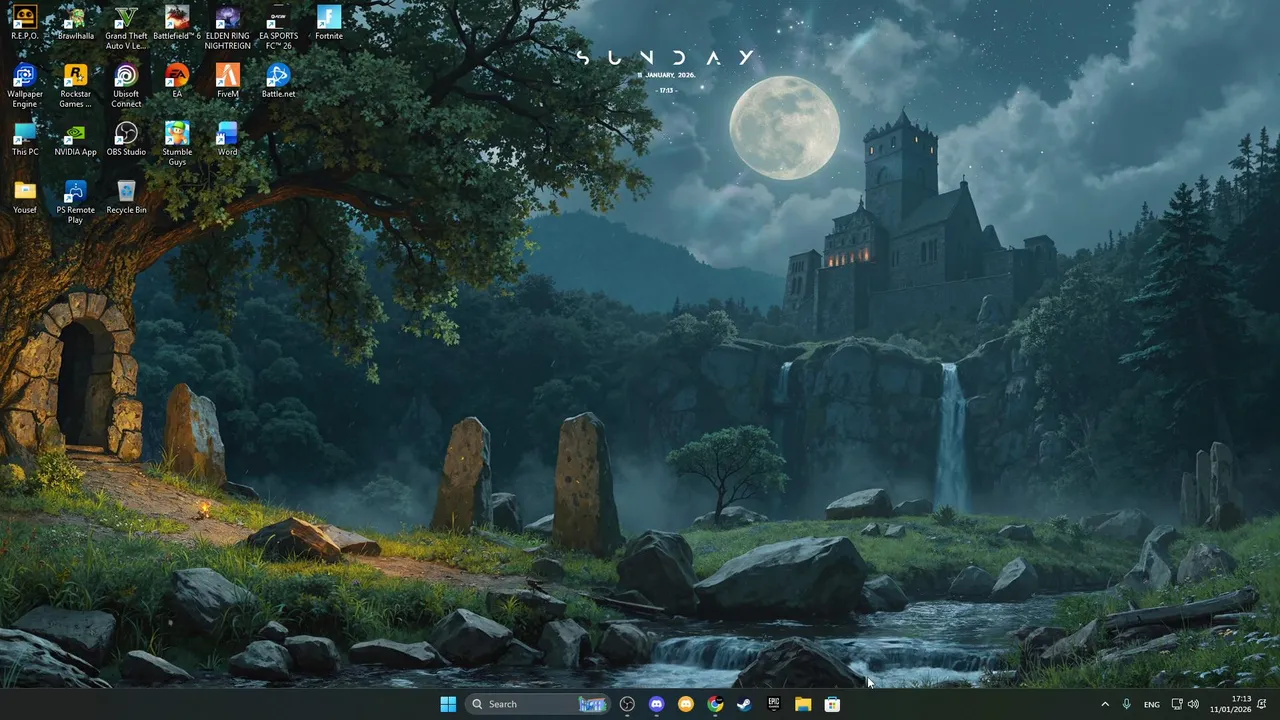This screenshot has width=1280, height=720.
Task: Open Epic Games Launcher from taskbar
Action: click(773, 704)
